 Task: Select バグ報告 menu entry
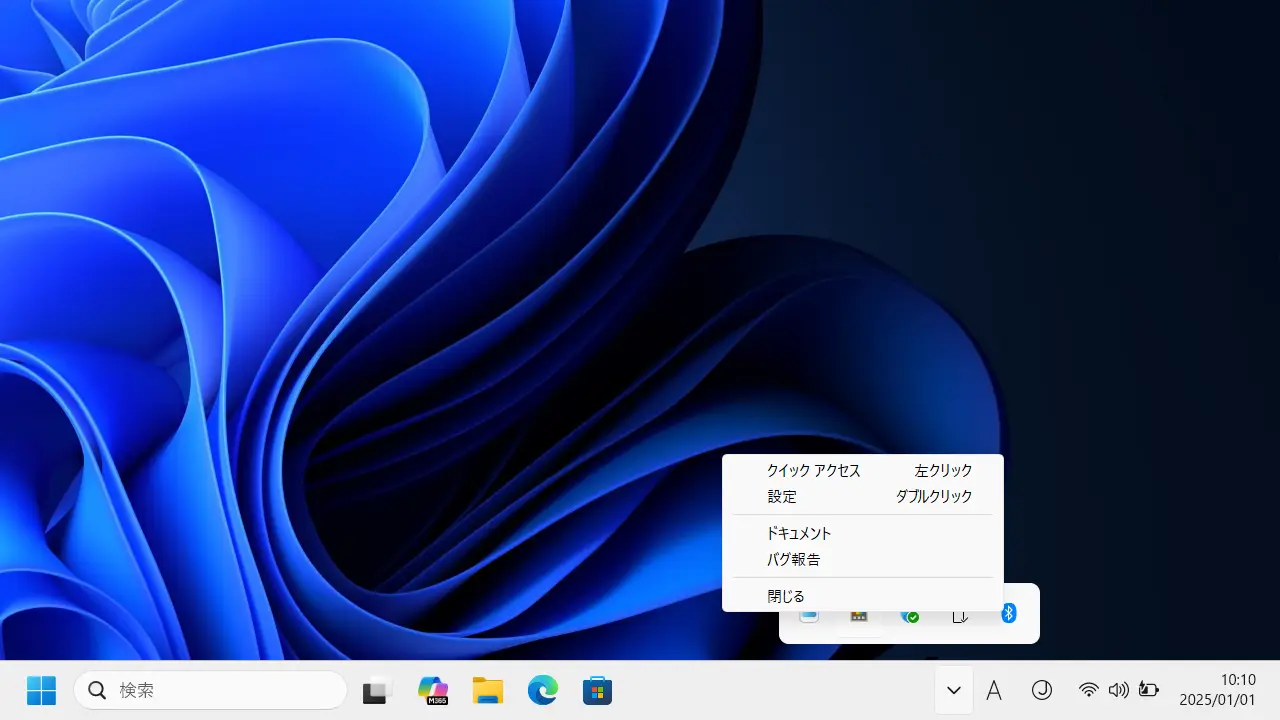coord(793,559)
